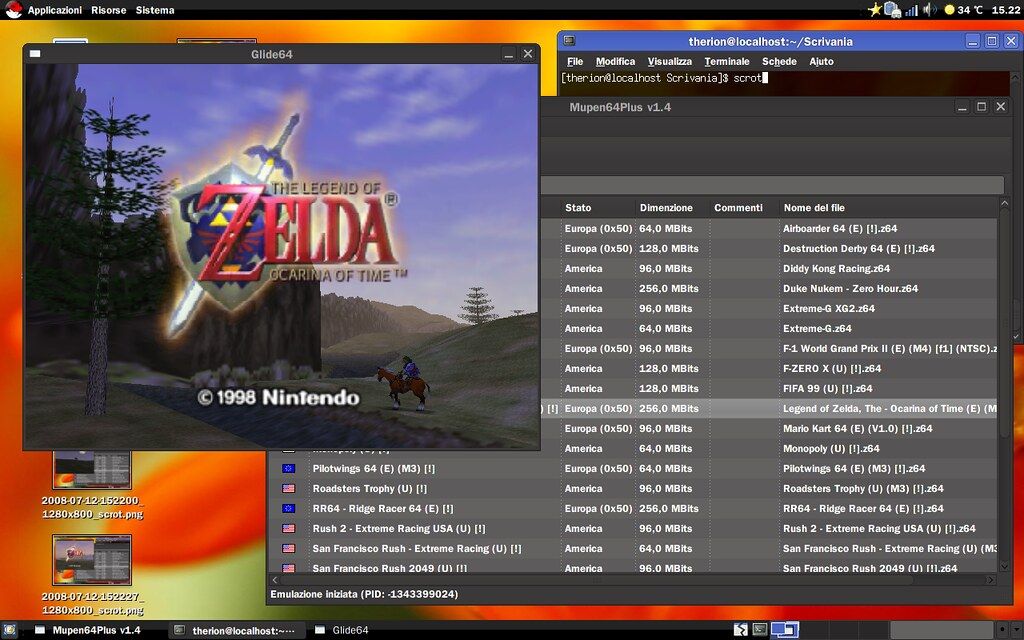
Task: Open 2008-07-12-152227 scrot.png desktop thumbnail
Action: coord(92,575)
